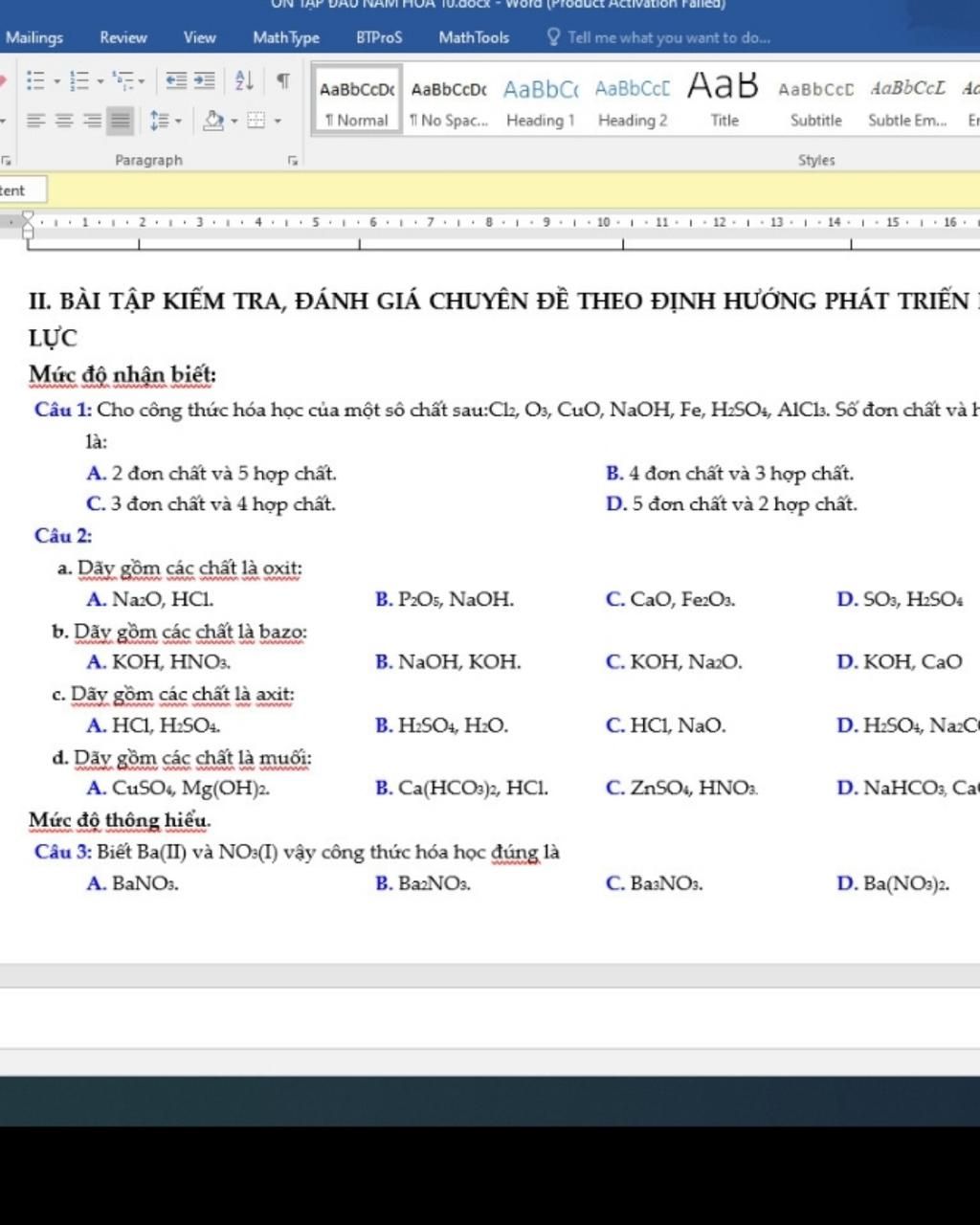Click the section heading 'II. BÀI TẬP KIỂM TRA'
980x1225 pixels.
(x=157, y=301)
